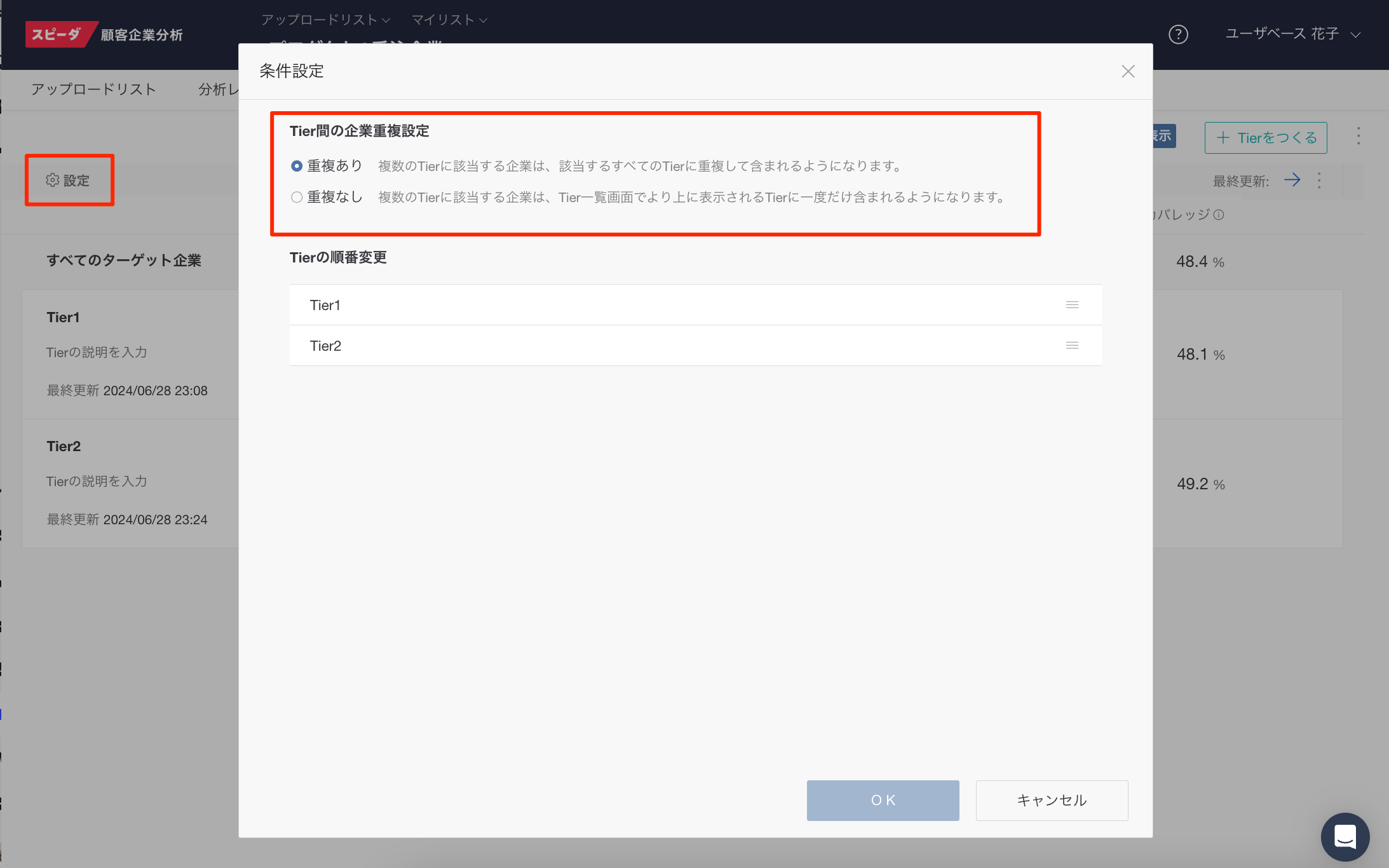Image resolution: width=1389 pixels, height=868 pixels.
Task: Open the chat support bubble icon
Action: pyautogui.click(x=1345, y=836)
